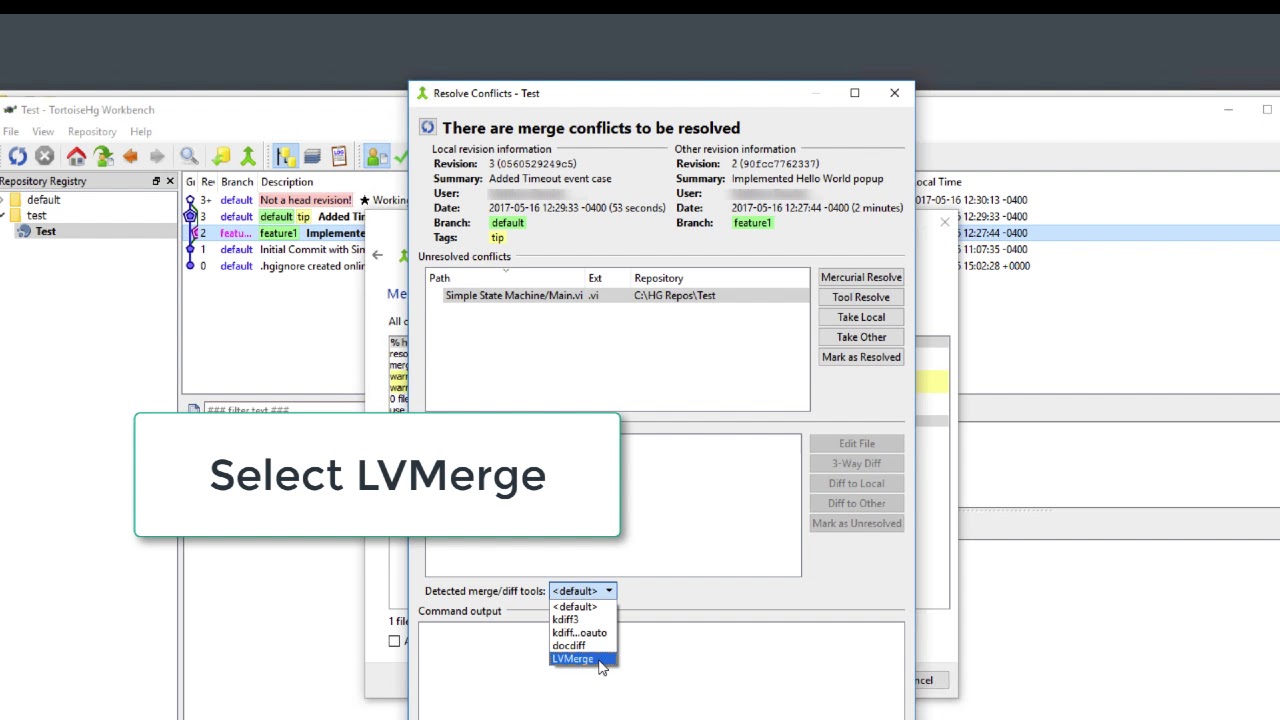Click the red house Home icon in toolbar

tap(77, 156)
